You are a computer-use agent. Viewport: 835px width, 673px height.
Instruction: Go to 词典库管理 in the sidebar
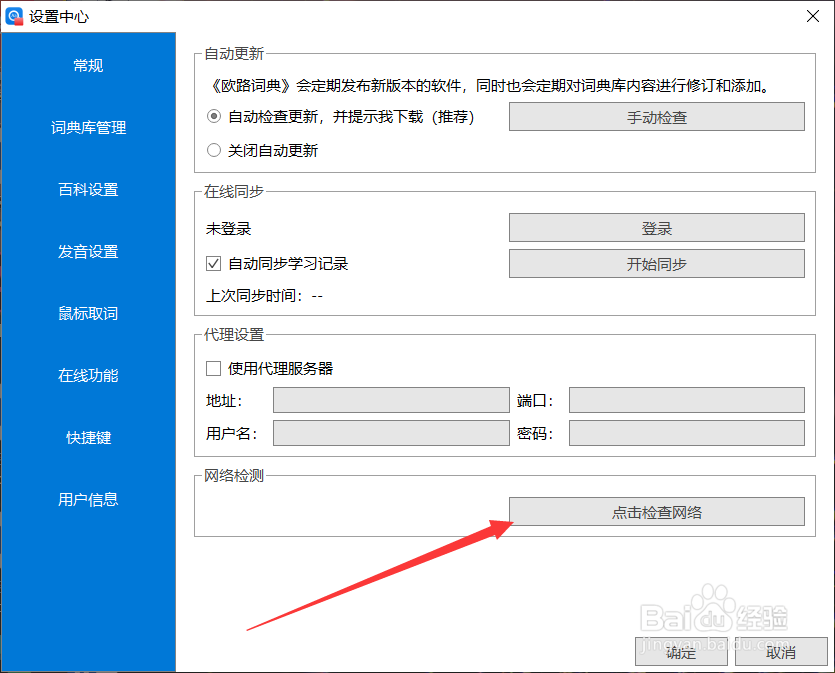88,128
